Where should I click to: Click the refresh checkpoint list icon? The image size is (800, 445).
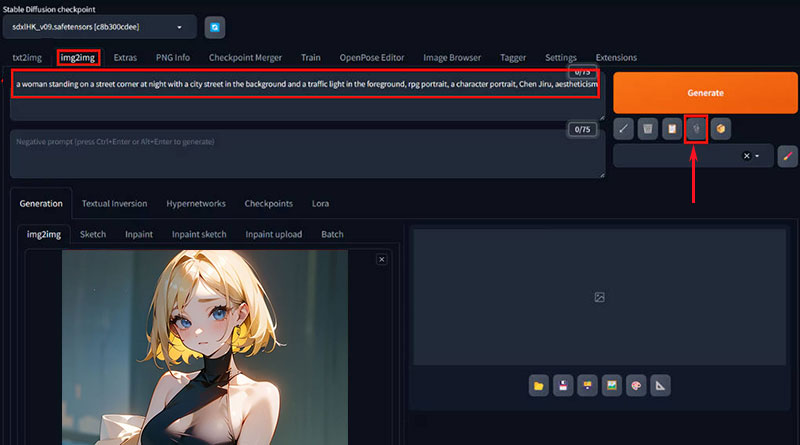[215, 28]
